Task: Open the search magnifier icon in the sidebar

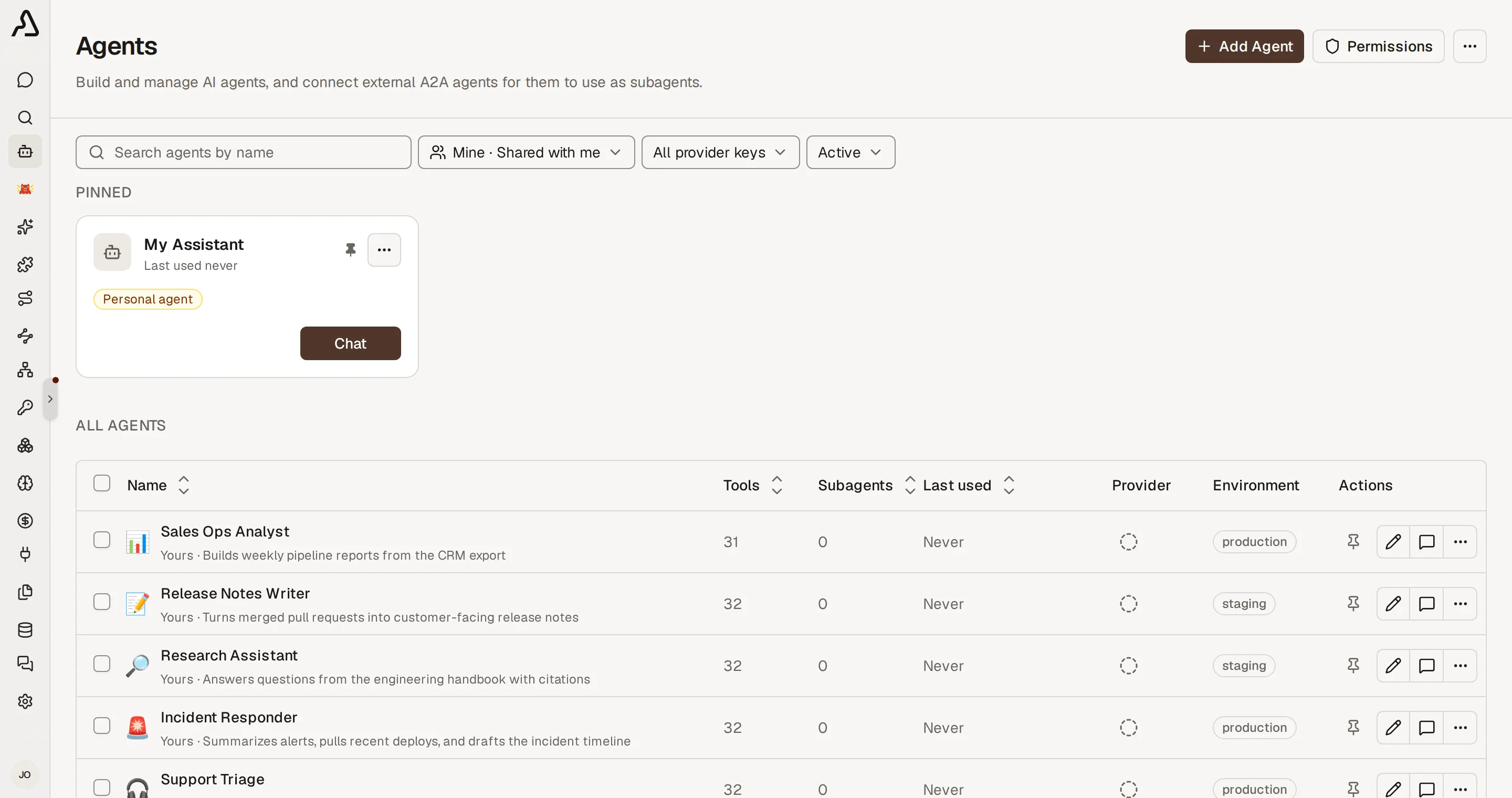Action: (25, 118)
